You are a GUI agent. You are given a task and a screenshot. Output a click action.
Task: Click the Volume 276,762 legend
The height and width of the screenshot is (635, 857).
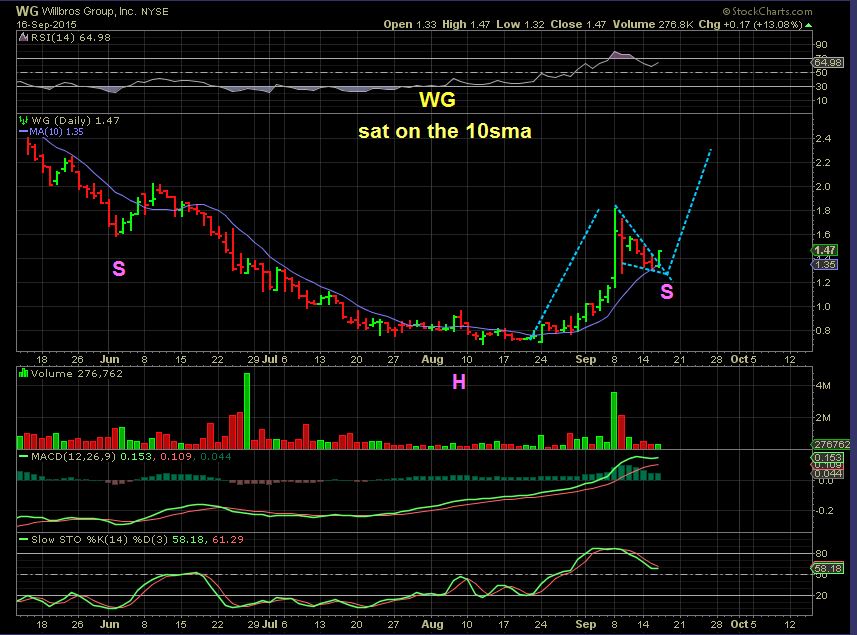click(x=77, y=373)
